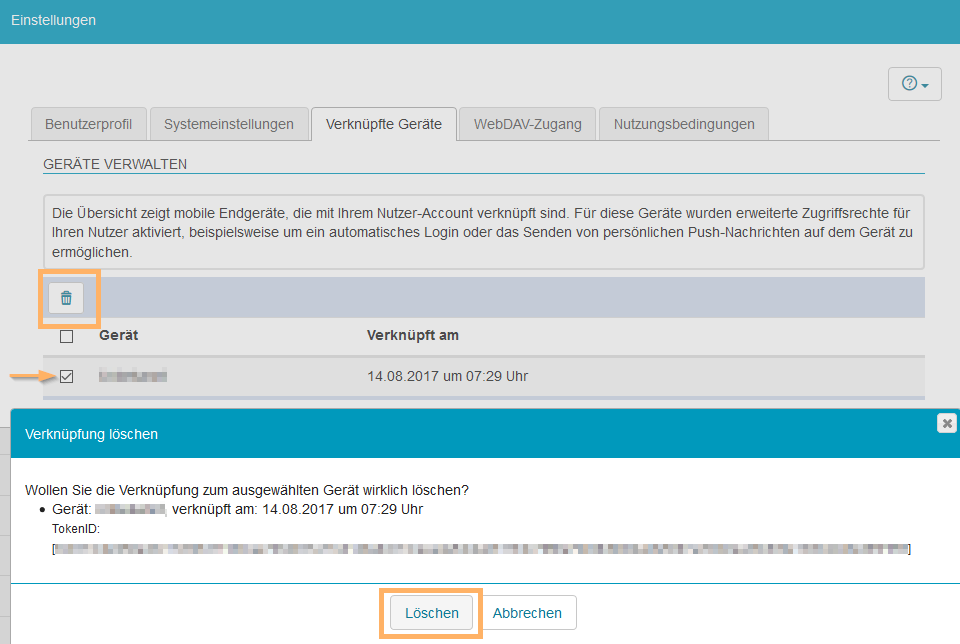Open the Systemeinstellungen tab
Image resolution: width=960 pixels, height=644 pixels.
coord(229,124)
